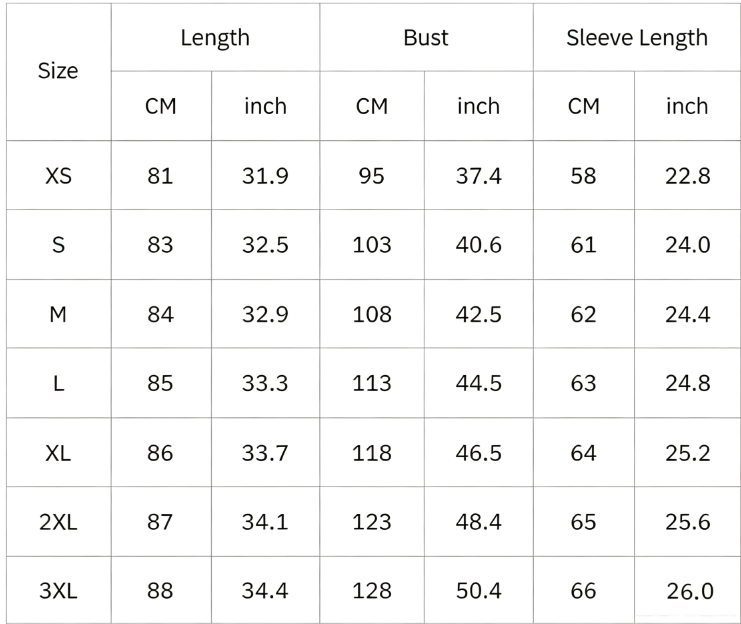Select the 26.0 sleeve inch cell

(x=689, y=591)
